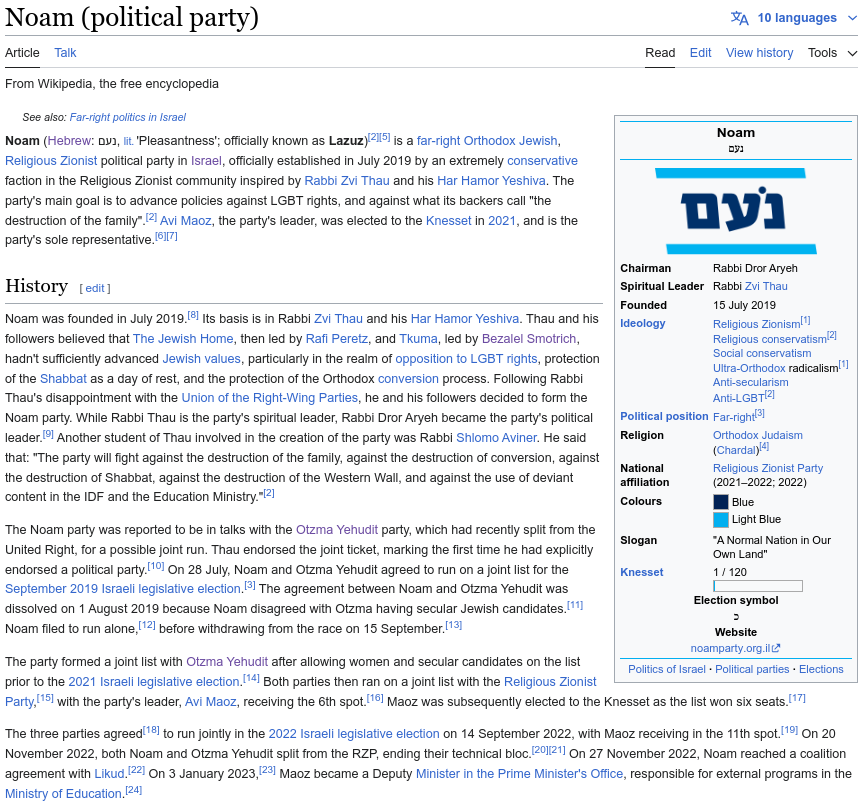Open the far-right link in intro
This screenshot has width=866, height=808.
439,141
